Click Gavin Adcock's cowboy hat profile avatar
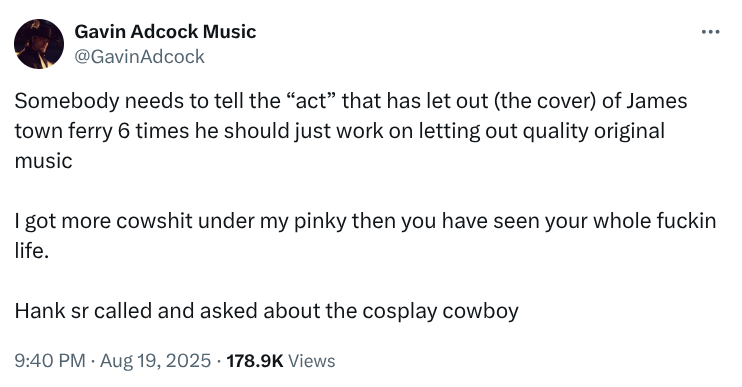This screenshot has height=387, width=742. [x=39, y=44]
